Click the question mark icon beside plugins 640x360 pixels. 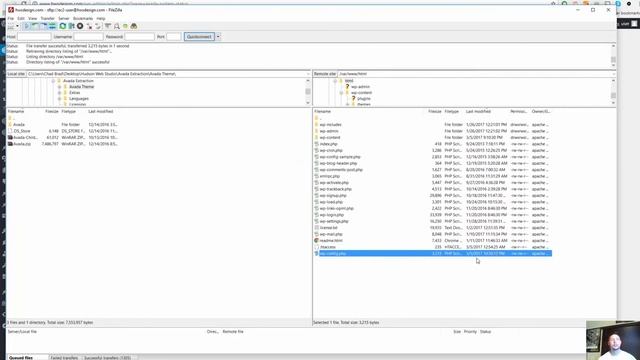[x=353, y=98]
